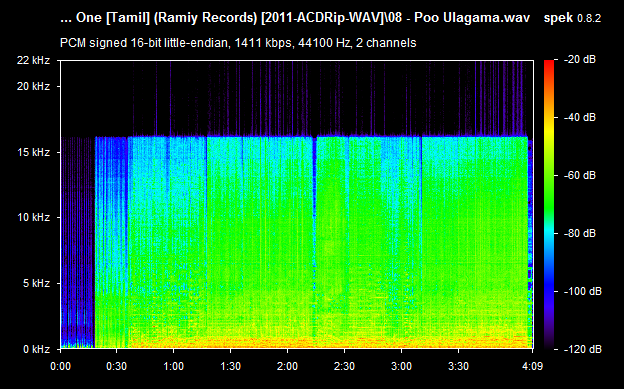Click the -120 dB scale label

pyautogui.click(x=582, y=349)
